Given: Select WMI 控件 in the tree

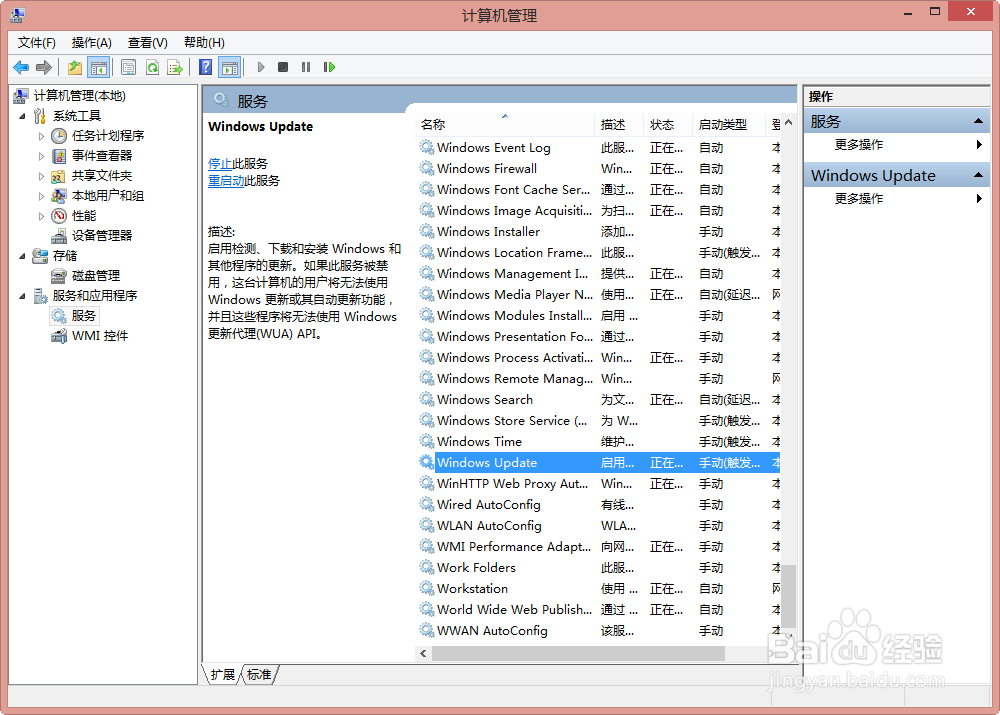Looking at the screenshot, I should pyautogui.click(x=99, y=335).
